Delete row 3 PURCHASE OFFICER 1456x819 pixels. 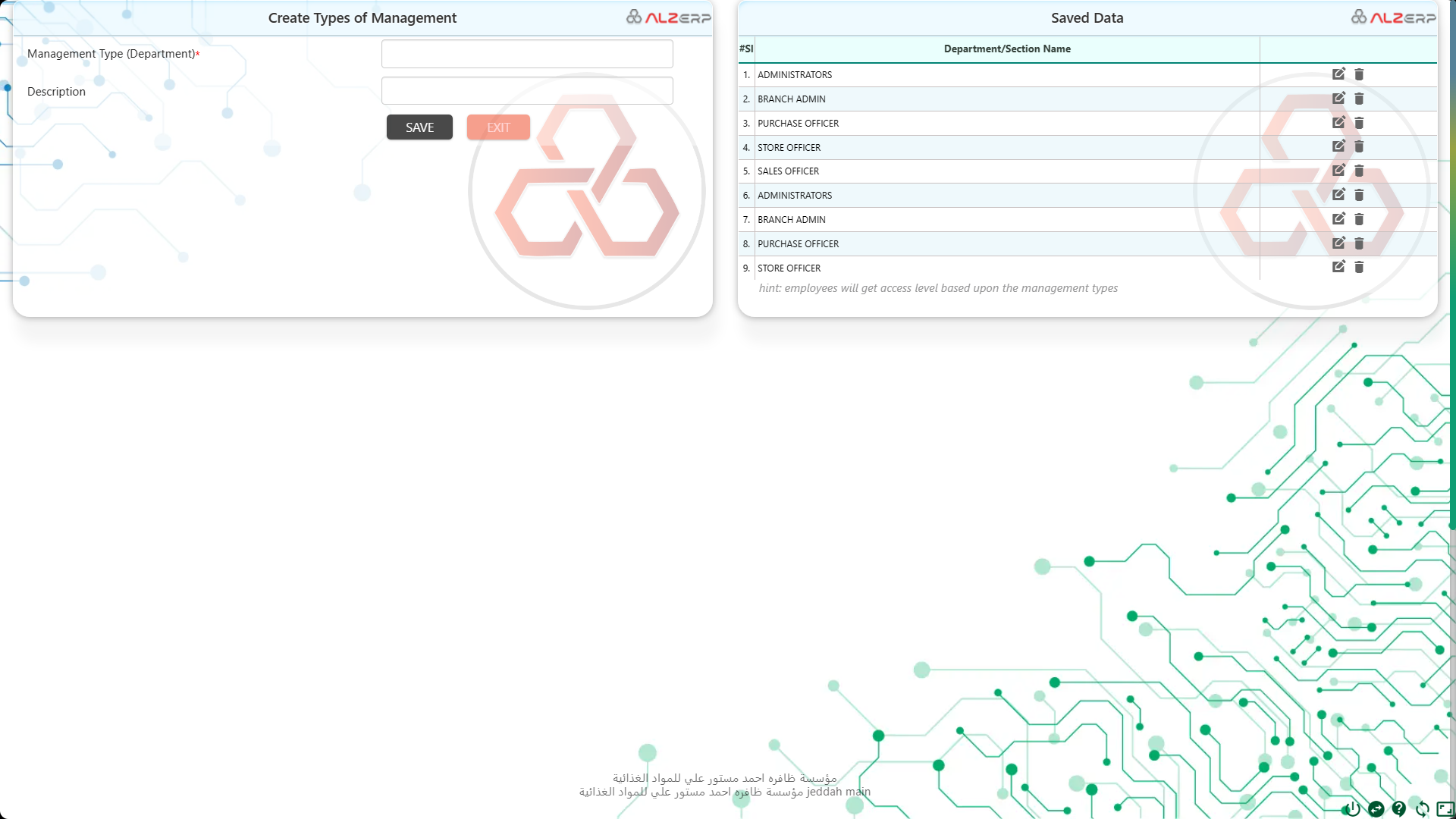point(1359,123)
